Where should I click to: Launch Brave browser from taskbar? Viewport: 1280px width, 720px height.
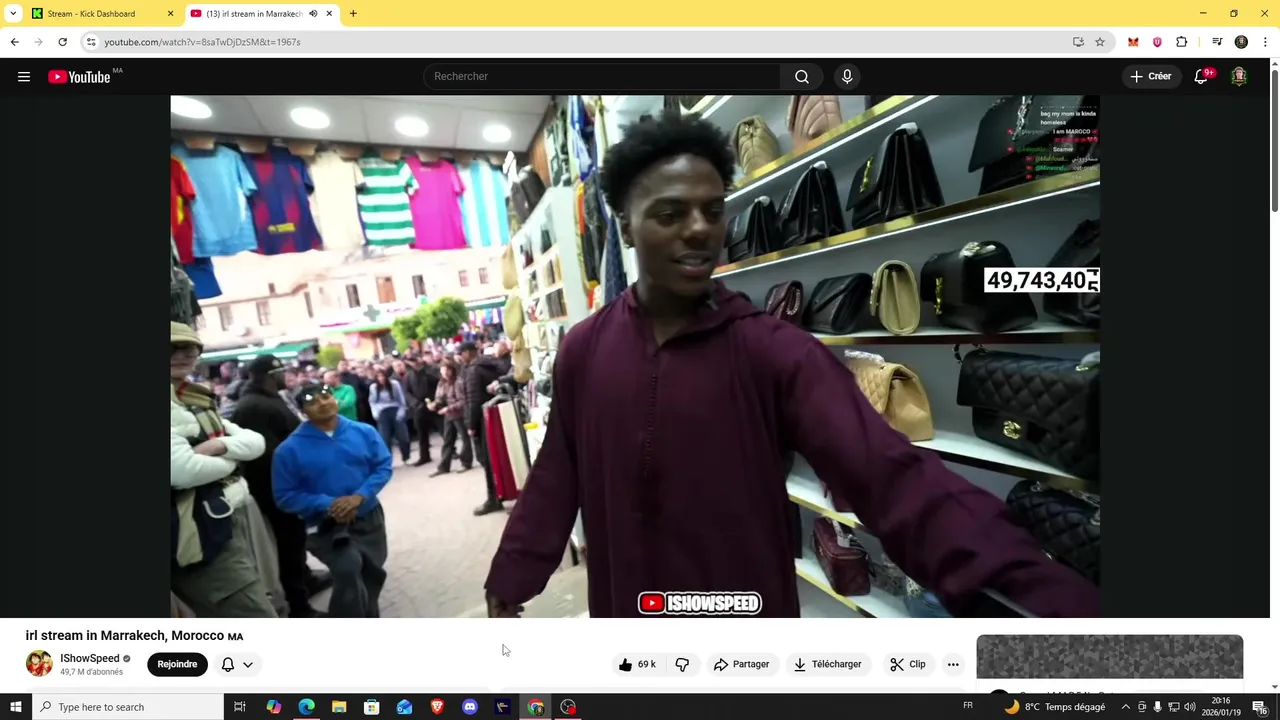[x=437, y=707]
